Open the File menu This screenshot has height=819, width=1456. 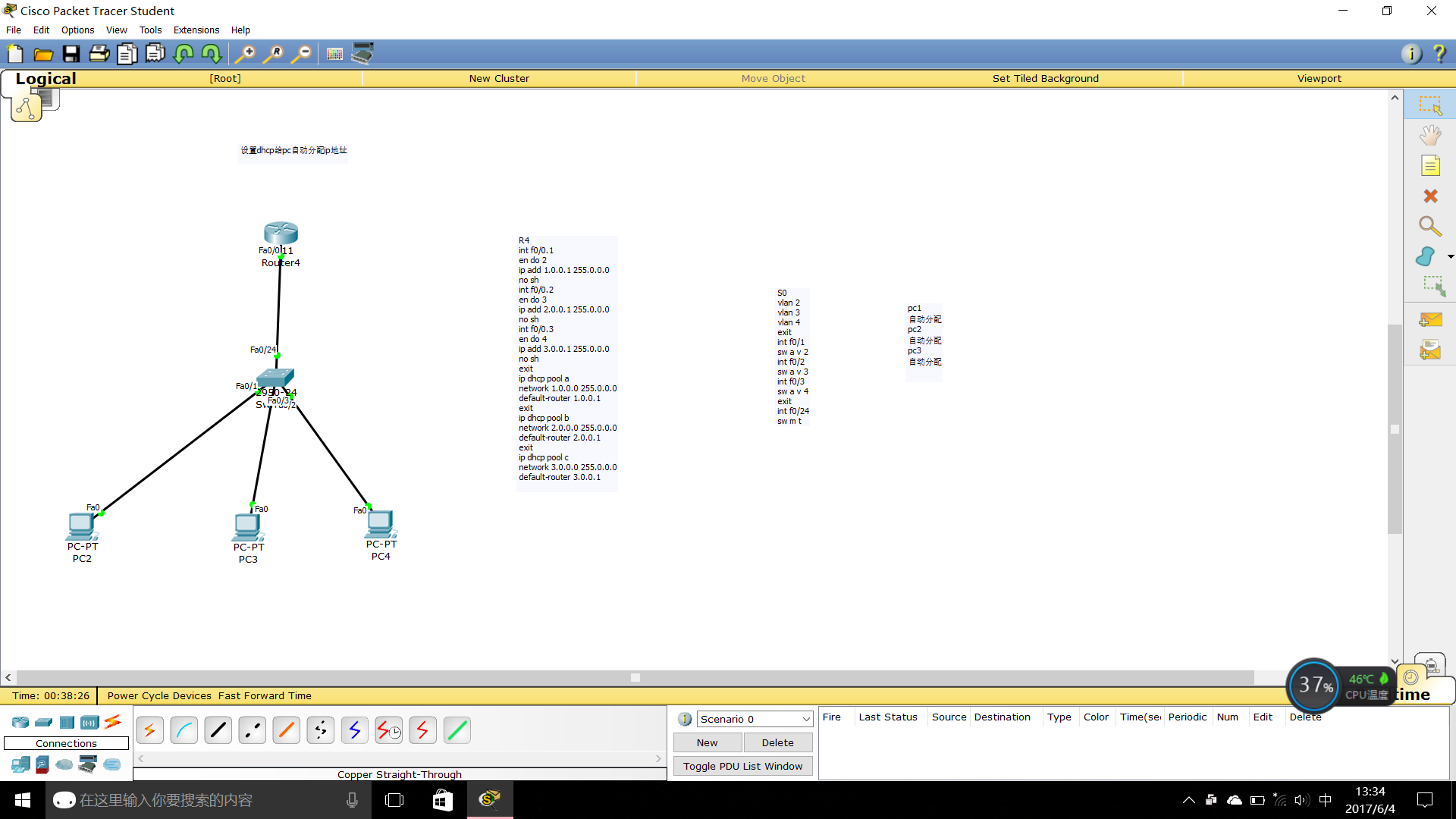pyautogui.click(x=14, y=30)
